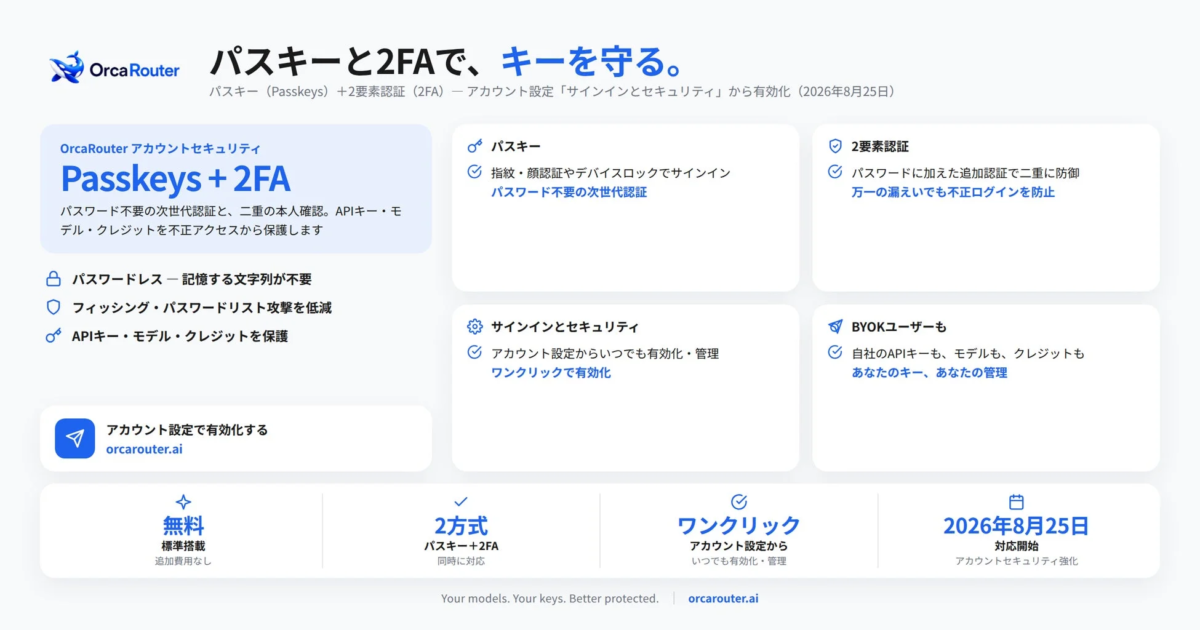Click the 標準搭載 label
Screen dimensions: 1200x630
[183, 546]
